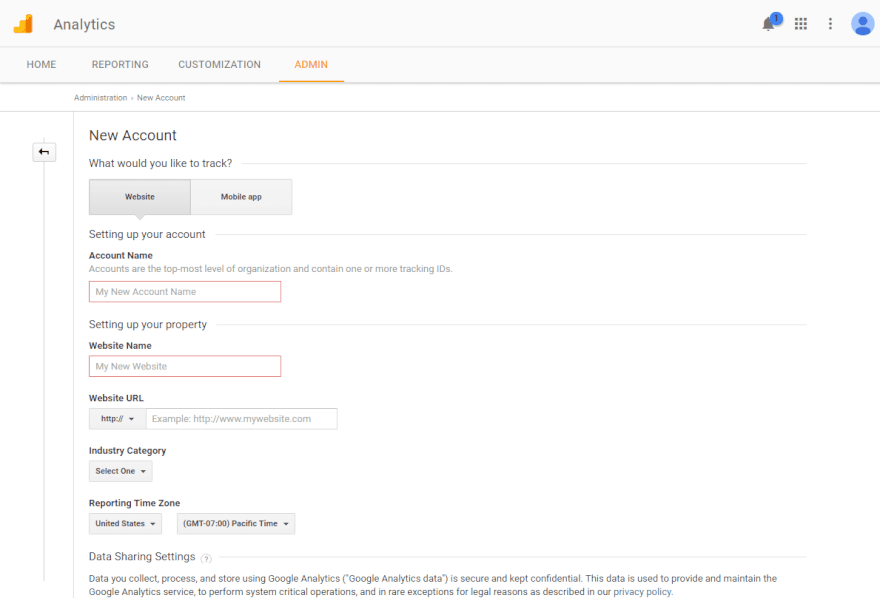Open the three-dot more options menu
This screenshot has height=598, width=880.
point(830,24)
